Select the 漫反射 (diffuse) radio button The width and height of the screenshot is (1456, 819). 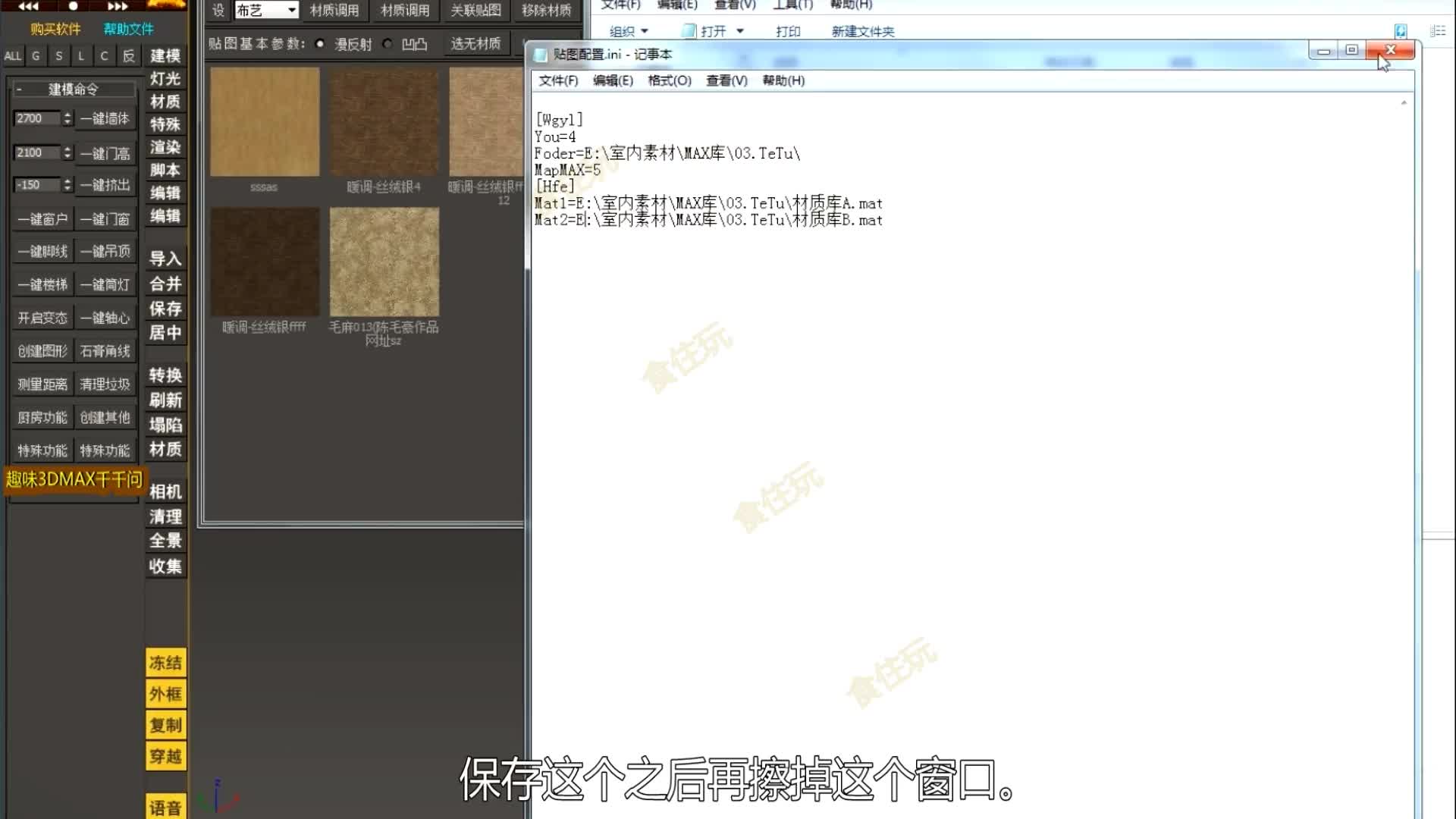tap(321, 44)
